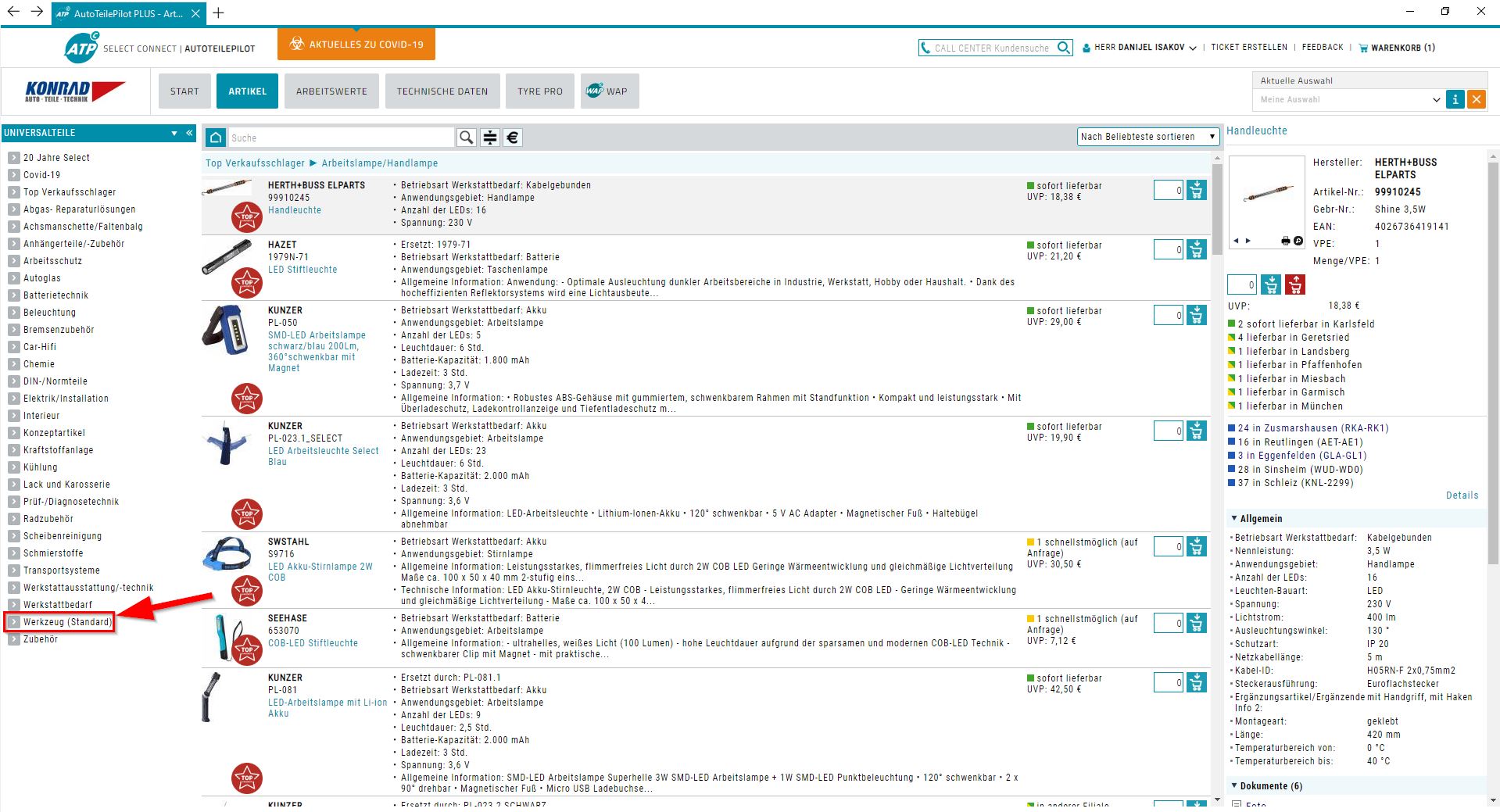Expand the Chemie category
Screen dimensions: 1500x812
[13, 364]
